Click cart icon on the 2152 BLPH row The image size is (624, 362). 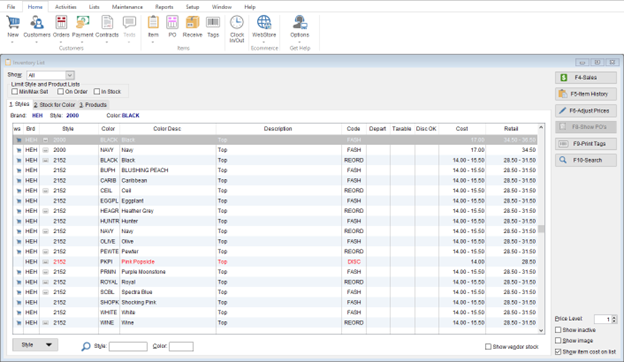coord(18,171)
